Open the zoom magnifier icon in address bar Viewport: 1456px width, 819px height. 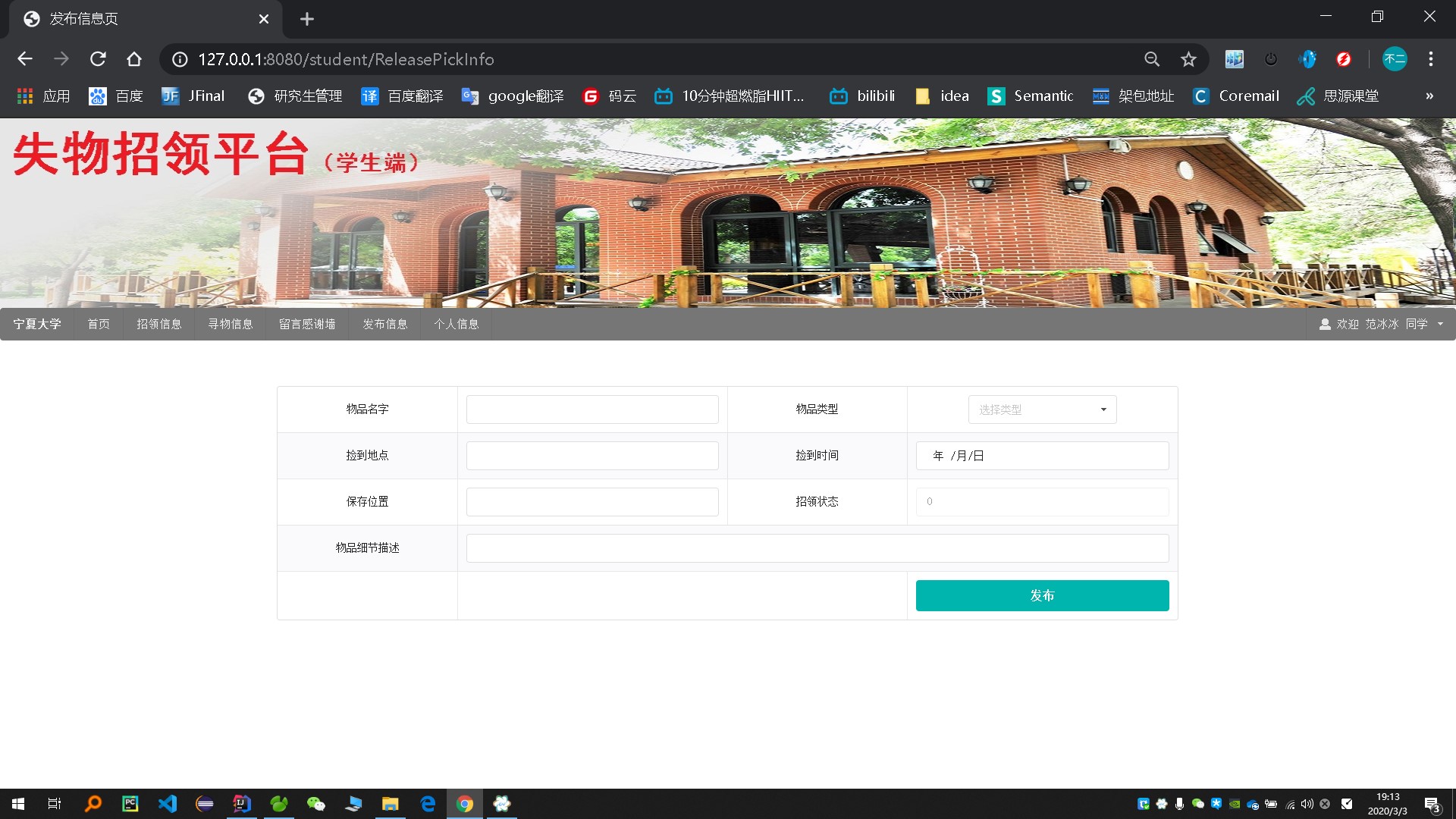tap(1152, 59)
